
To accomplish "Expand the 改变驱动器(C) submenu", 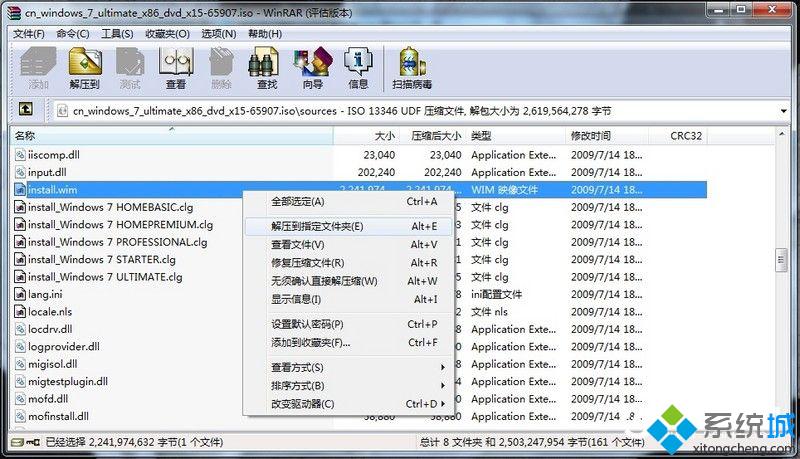I will pyautogui.click(x=349, y=404).
